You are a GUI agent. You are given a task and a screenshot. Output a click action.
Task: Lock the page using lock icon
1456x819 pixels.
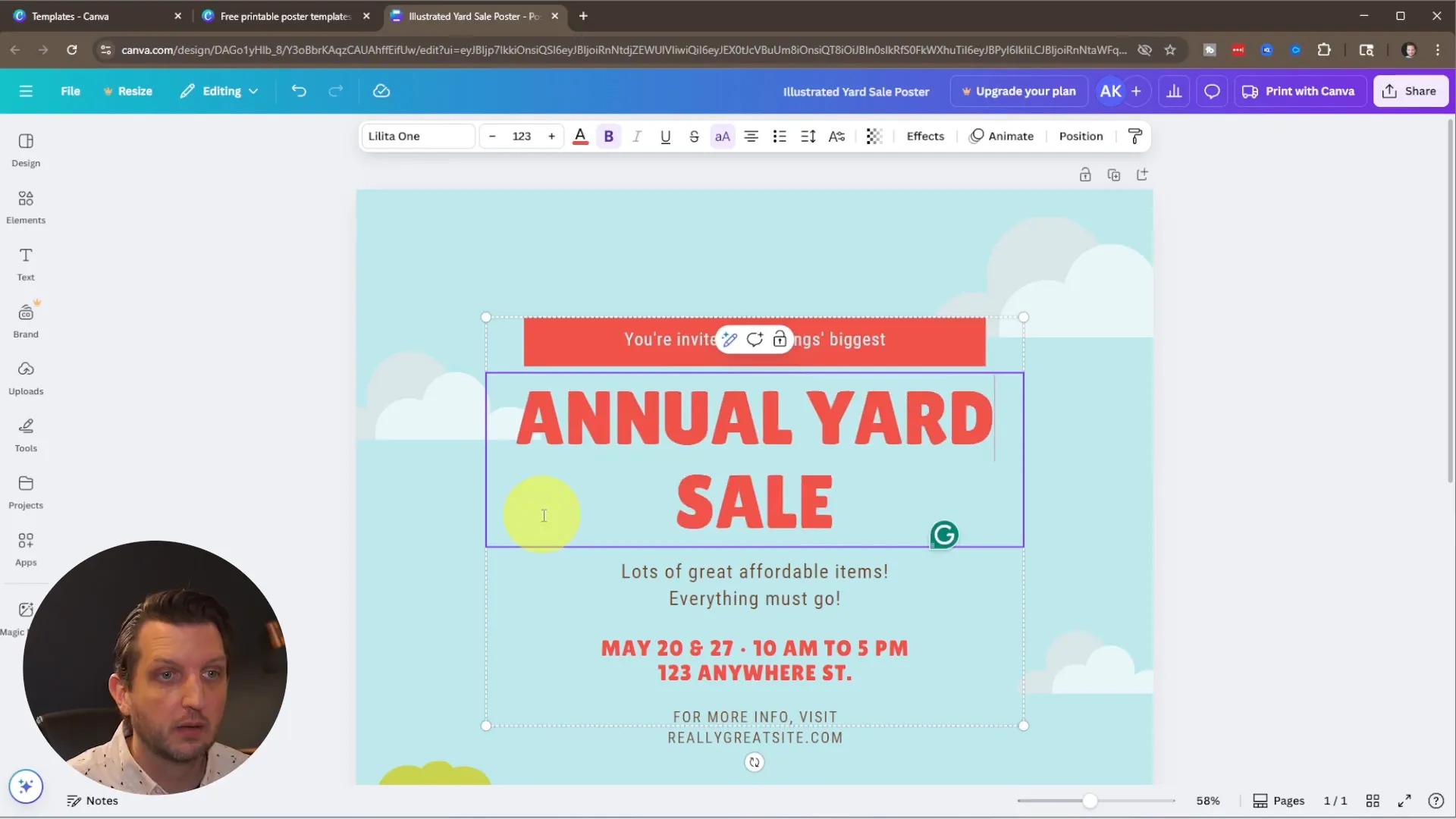tap(1085, 175)
